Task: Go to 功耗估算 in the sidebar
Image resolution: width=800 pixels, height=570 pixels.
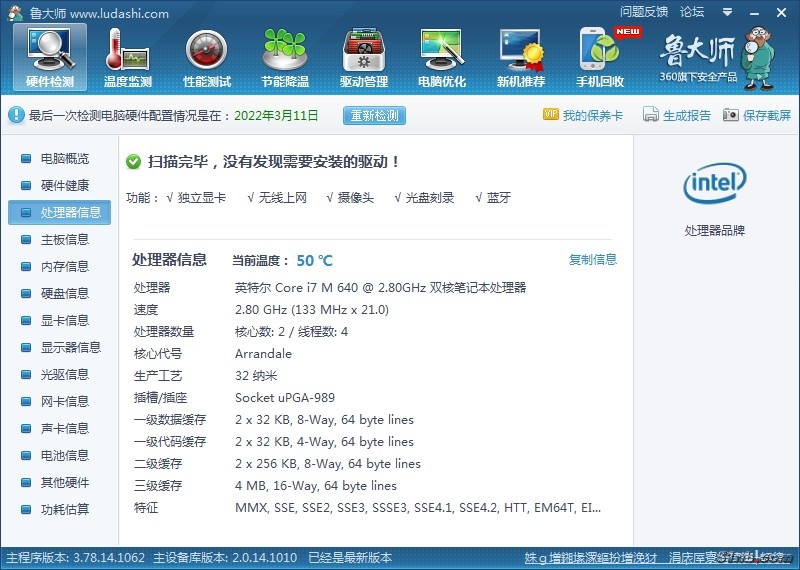Action: coord(64,510)
